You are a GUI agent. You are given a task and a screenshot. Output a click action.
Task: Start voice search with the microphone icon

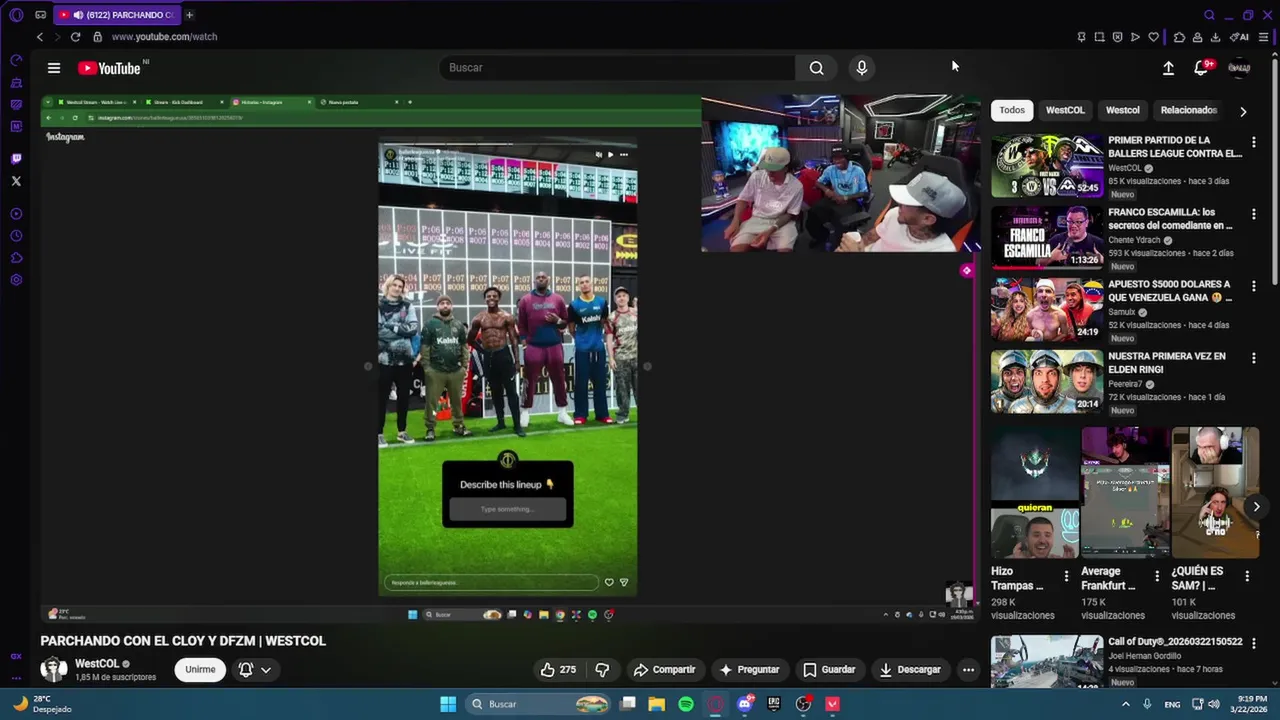click(x=862, y=68)
